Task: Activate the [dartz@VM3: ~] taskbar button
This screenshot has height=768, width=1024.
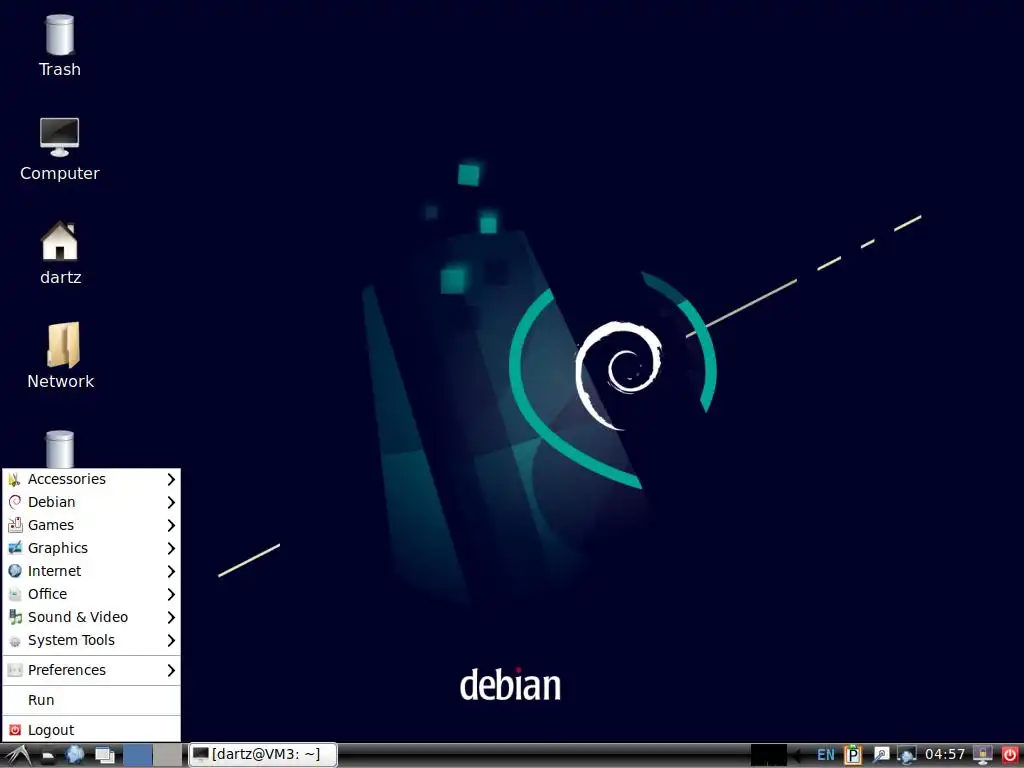Action: [263, 755]
